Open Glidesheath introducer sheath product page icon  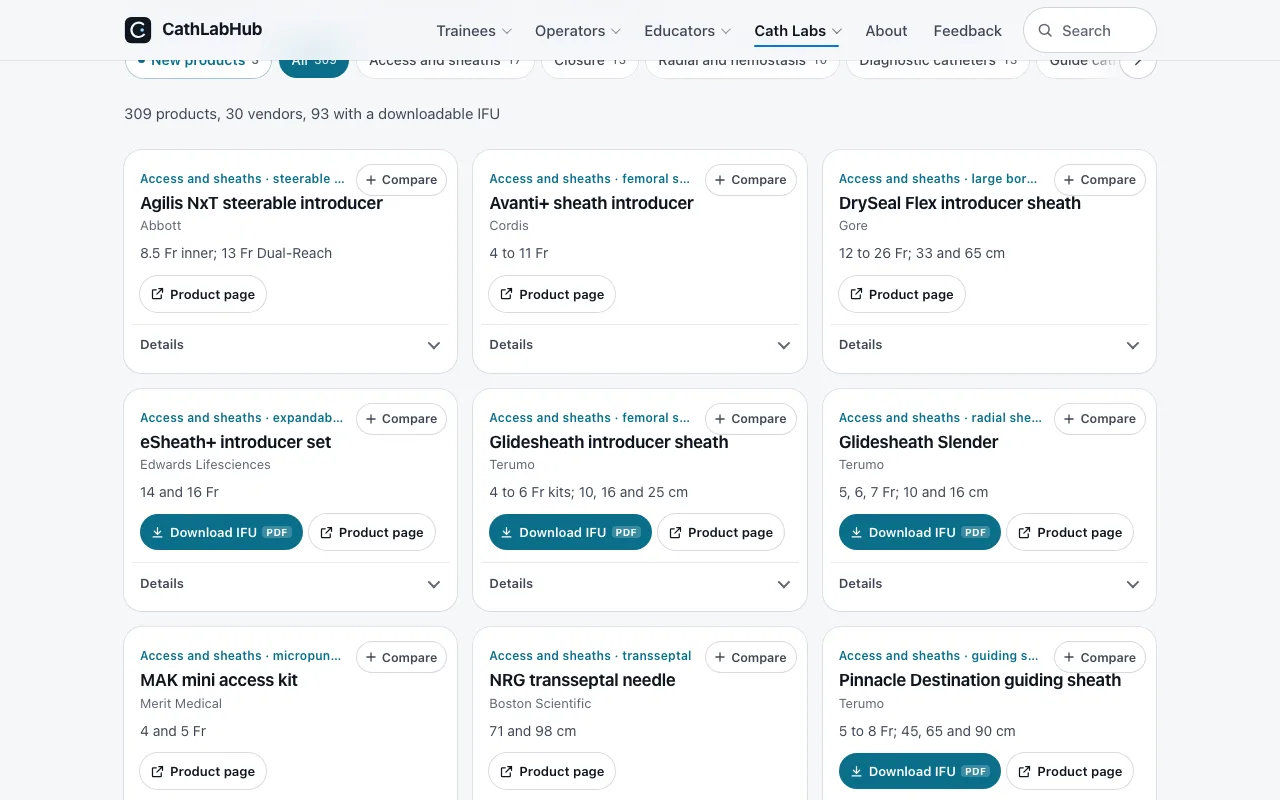675,533
